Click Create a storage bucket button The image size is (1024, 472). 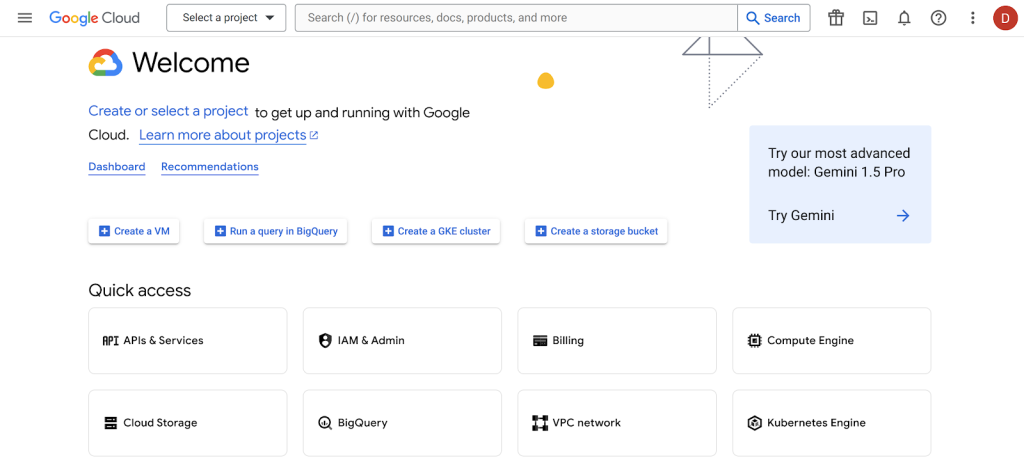click(596, 231)
